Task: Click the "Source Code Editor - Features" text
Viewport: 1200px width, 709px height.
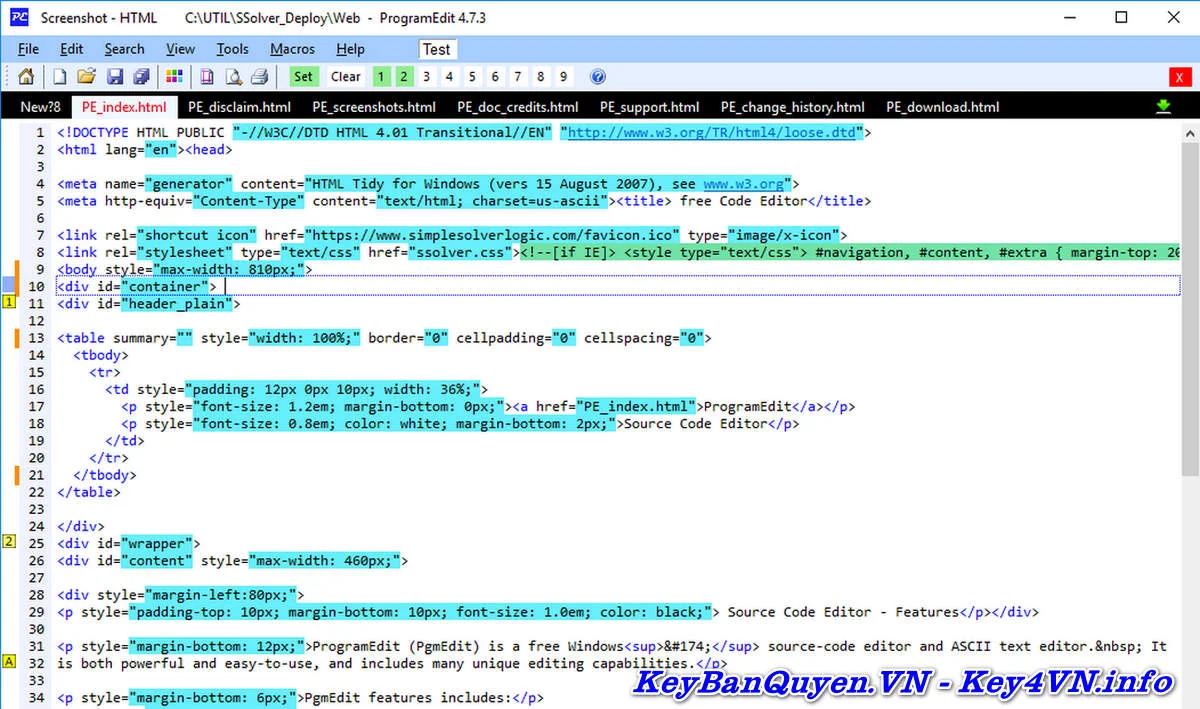Action: (x=844, y=611)
